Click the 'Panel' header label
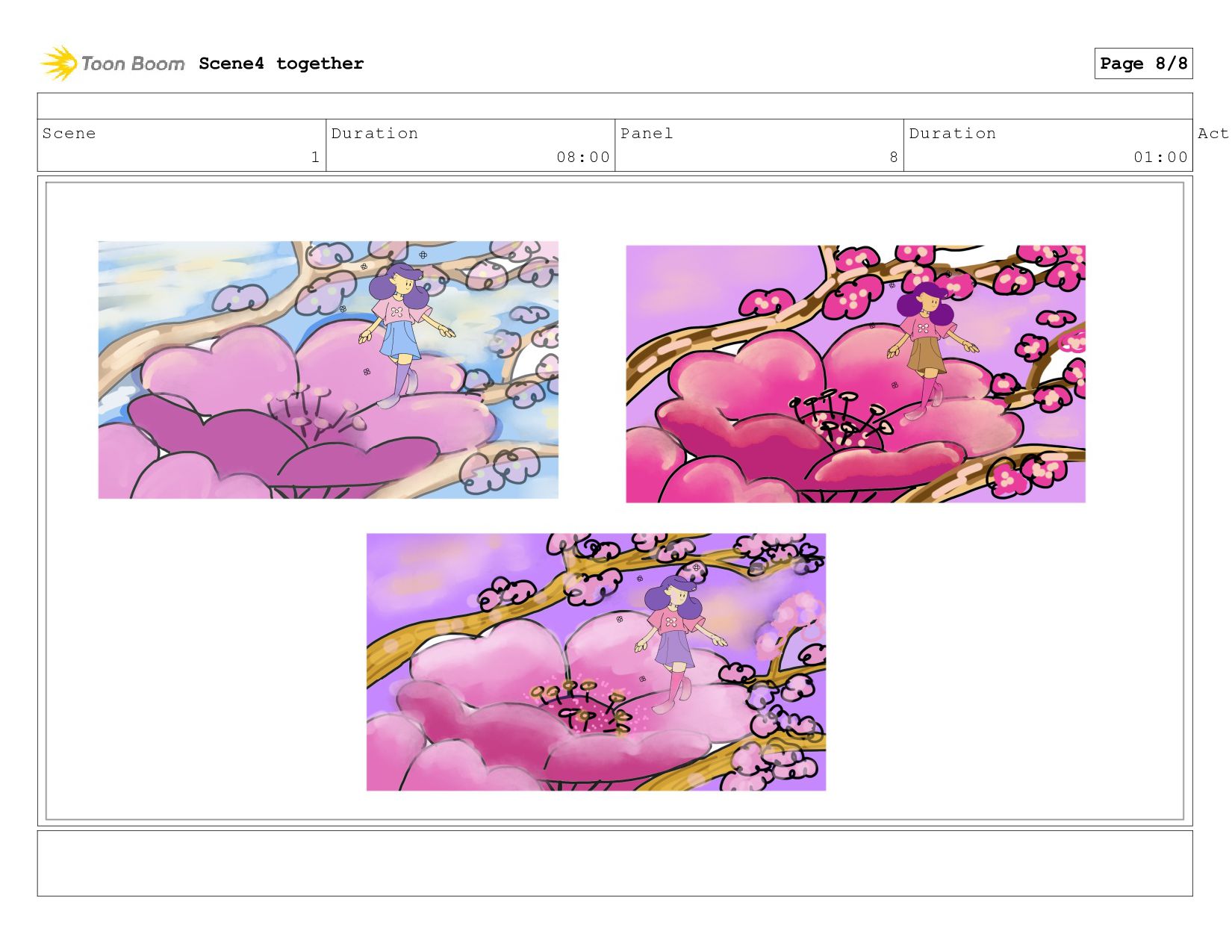Image resolution: width=1232 pixels, height=952 pixels. point(647,134)
